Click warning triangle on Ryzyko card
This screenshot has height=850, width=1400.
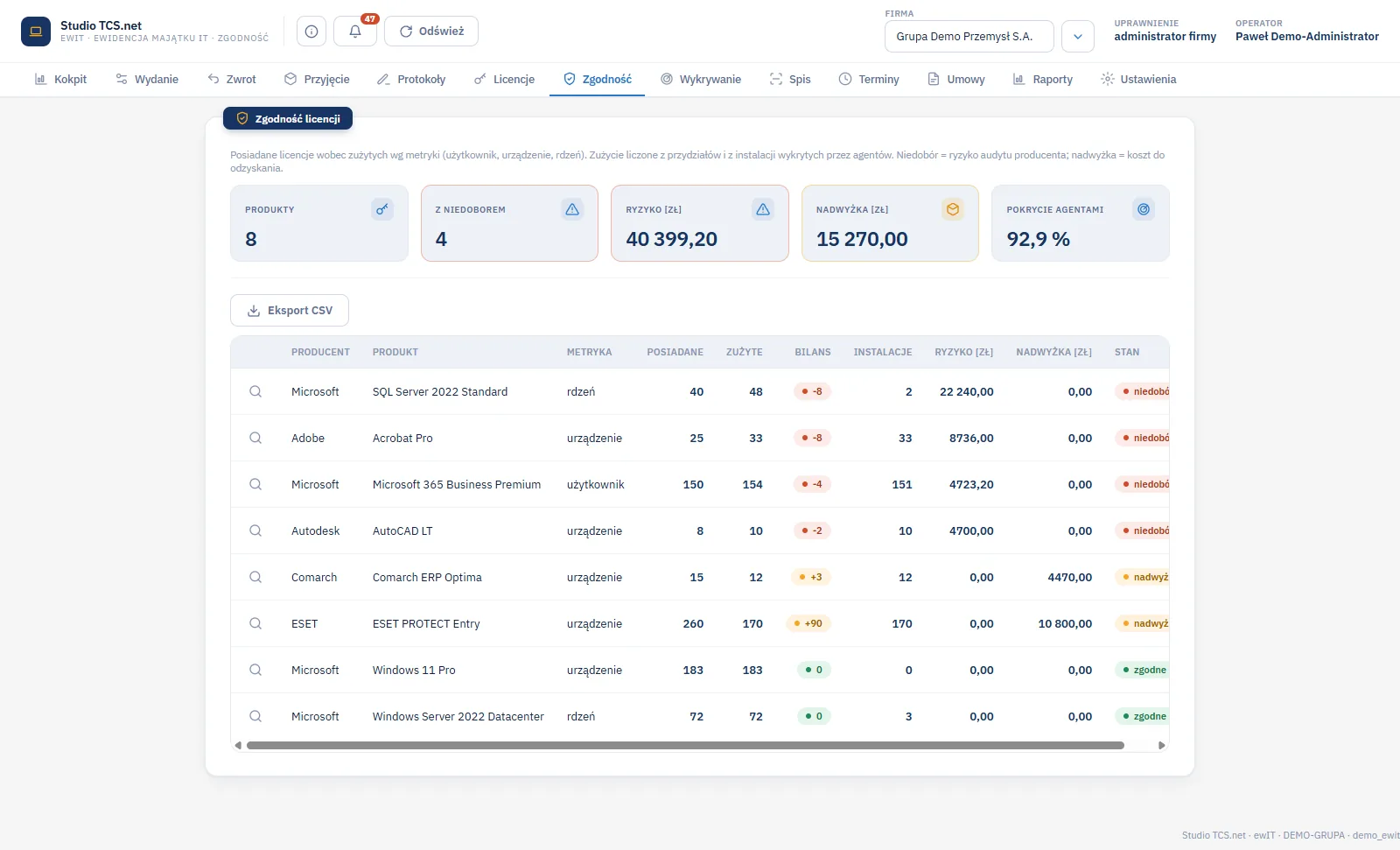pos(763,209)
